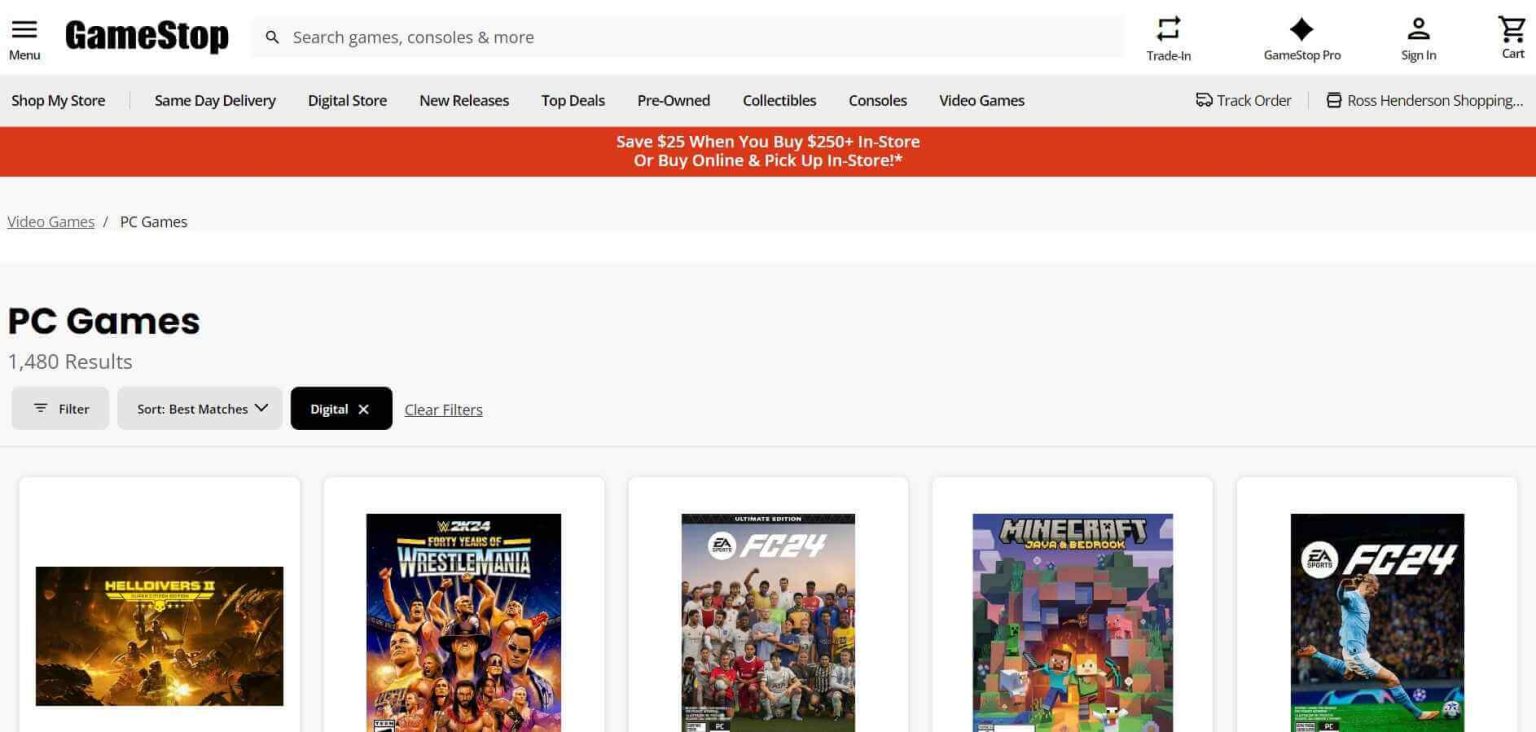The image size is (1536, 732).
Task: Click the GameStop logo
Action: point(146,36)
